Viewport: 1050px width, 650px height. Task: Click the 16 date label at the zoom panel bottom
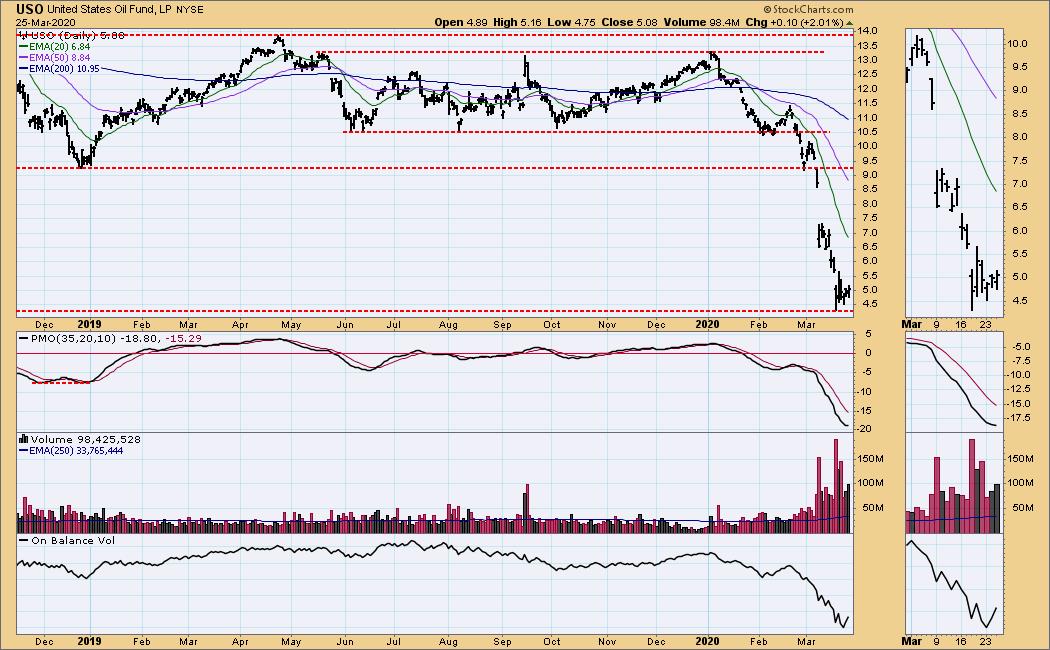tap(961, 641)
